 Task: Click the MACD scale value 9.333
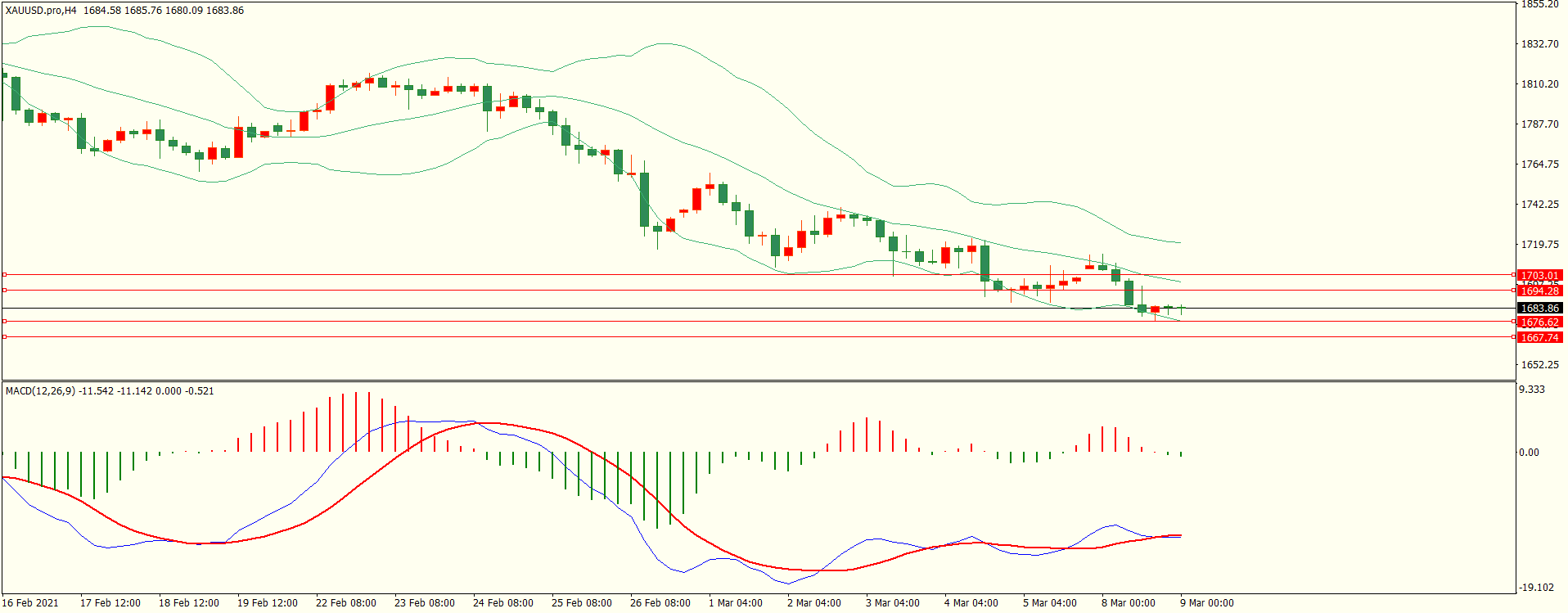tap(1532, 390)
